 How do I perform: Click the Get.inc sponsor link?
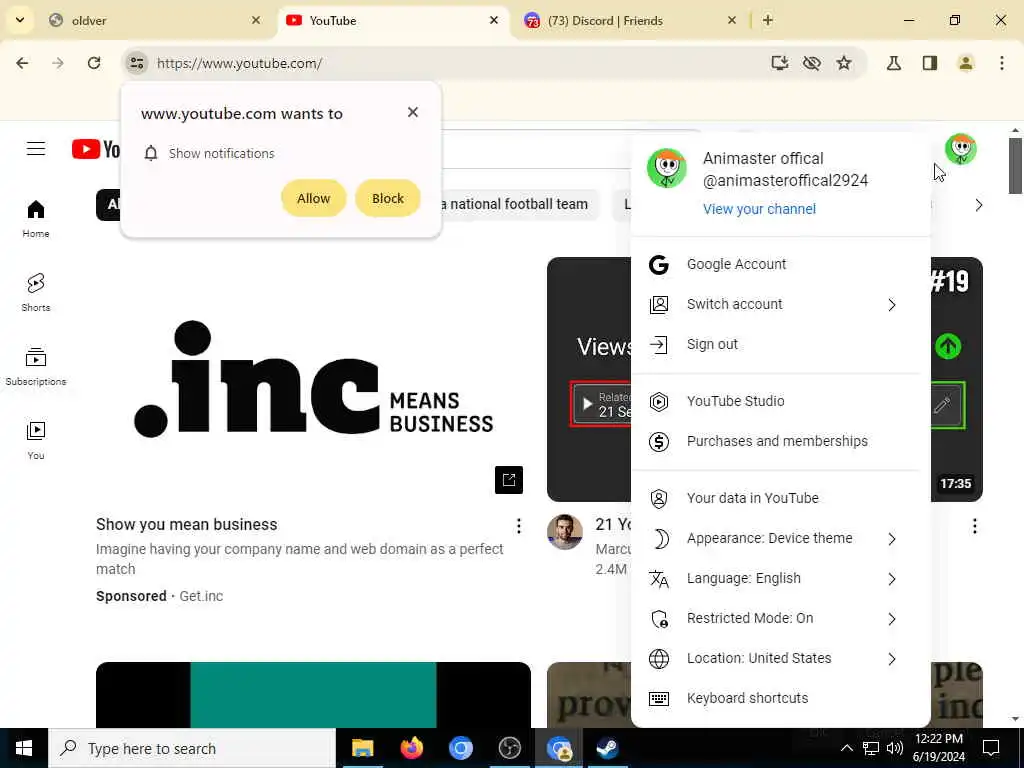point(201,596)
